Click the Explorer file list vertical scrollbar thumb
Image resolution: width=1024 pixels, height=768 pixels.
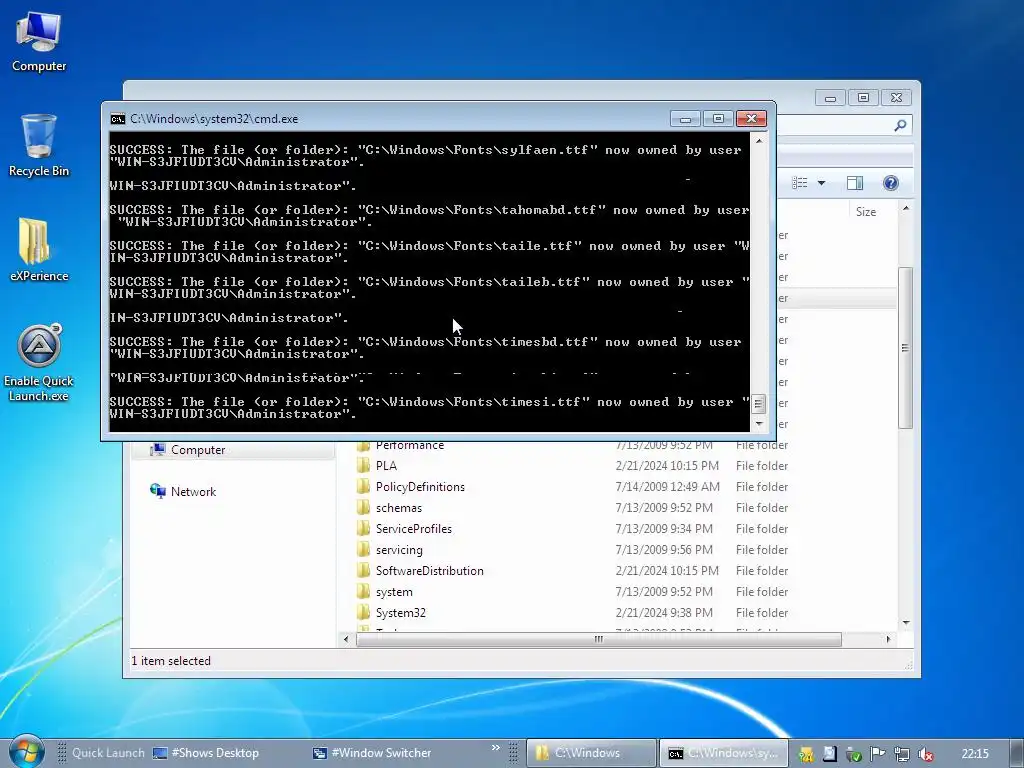pos(905,347)
